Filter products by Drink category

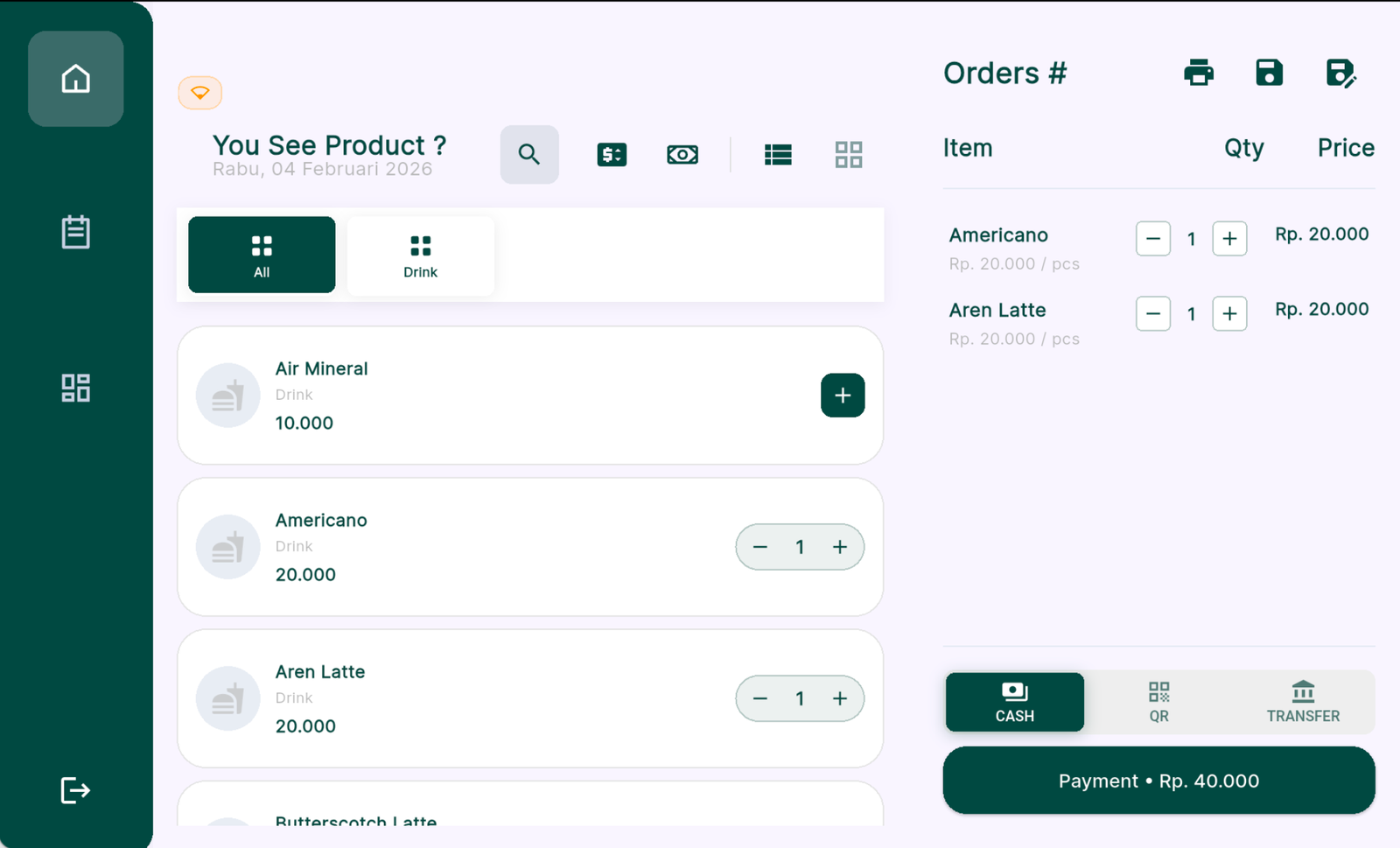click(420, 255)
